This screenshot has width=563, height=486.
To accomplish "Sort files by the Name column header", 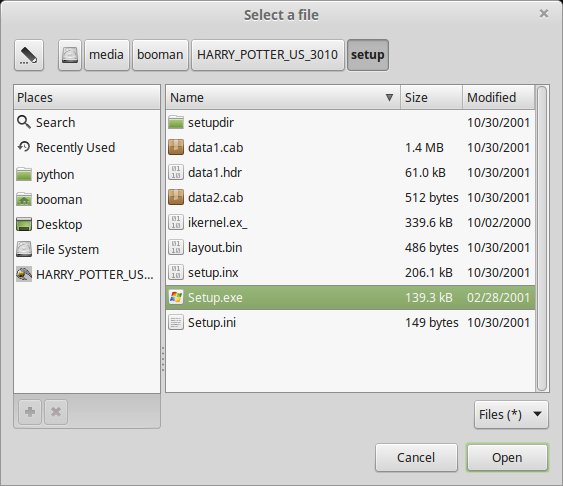I will 283,97.
